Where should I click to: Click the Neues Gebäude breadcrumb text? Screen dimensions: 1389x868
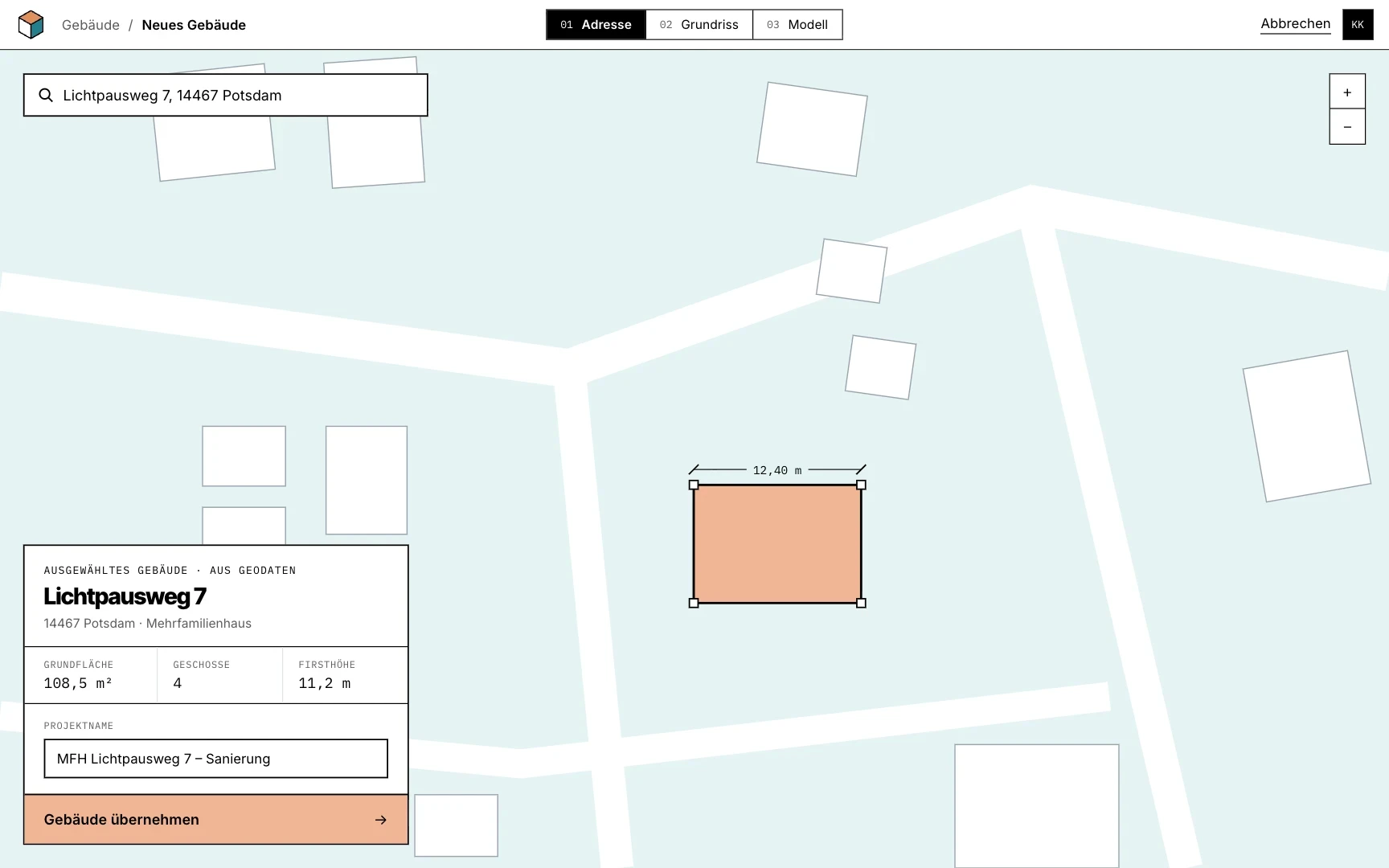194,25
